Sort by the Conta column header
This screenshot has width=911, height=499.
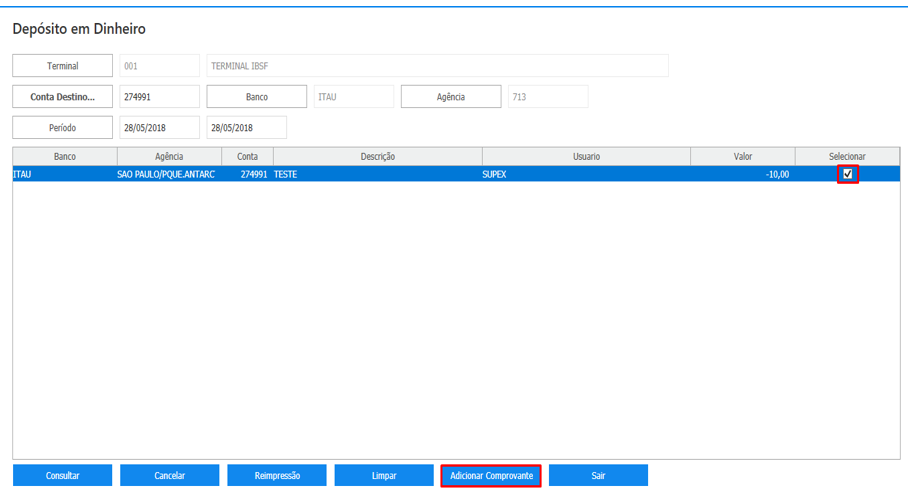pyautogui.click(x=248, y=156)
